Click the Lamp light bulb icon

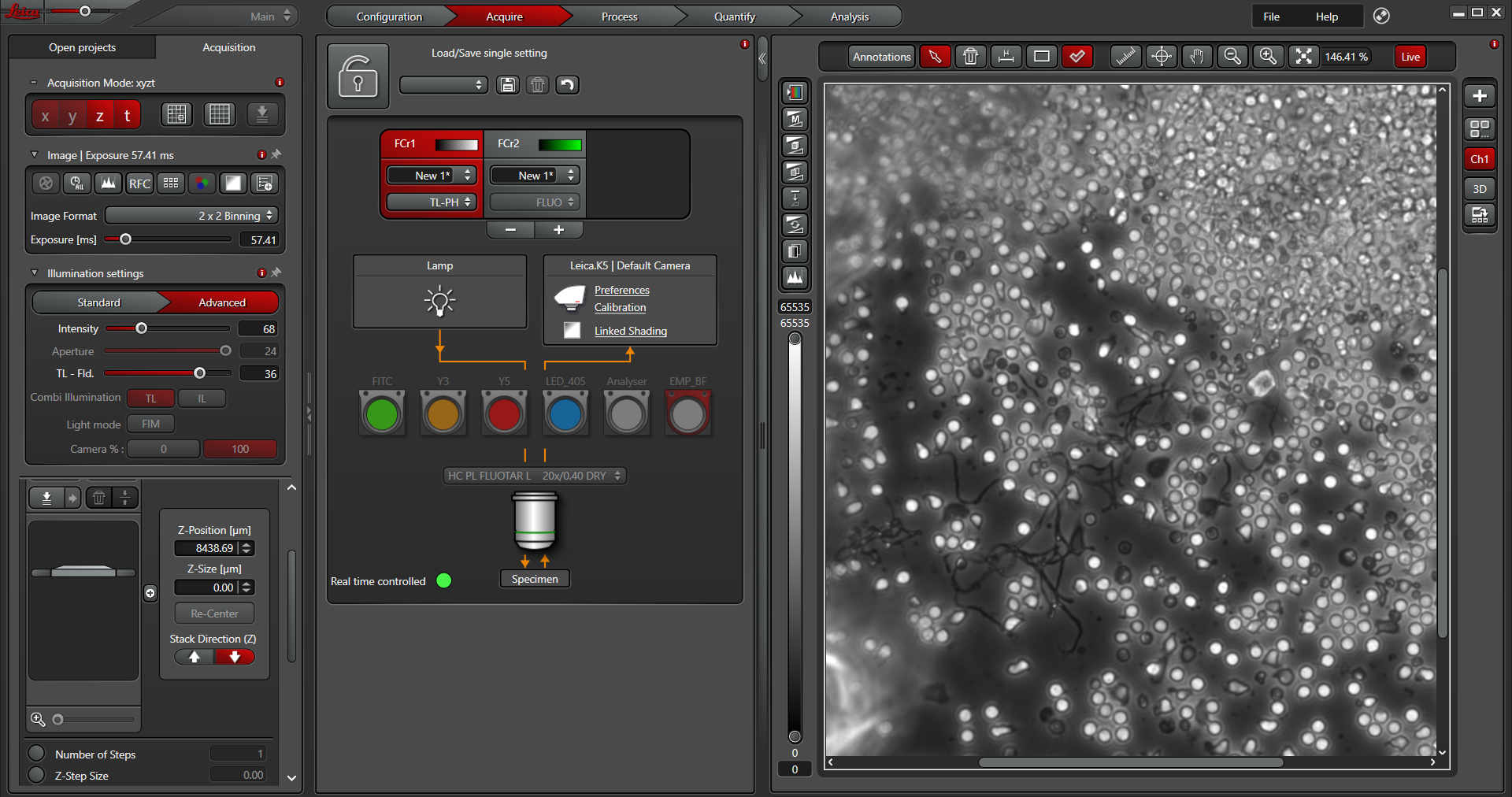point(439,301)
